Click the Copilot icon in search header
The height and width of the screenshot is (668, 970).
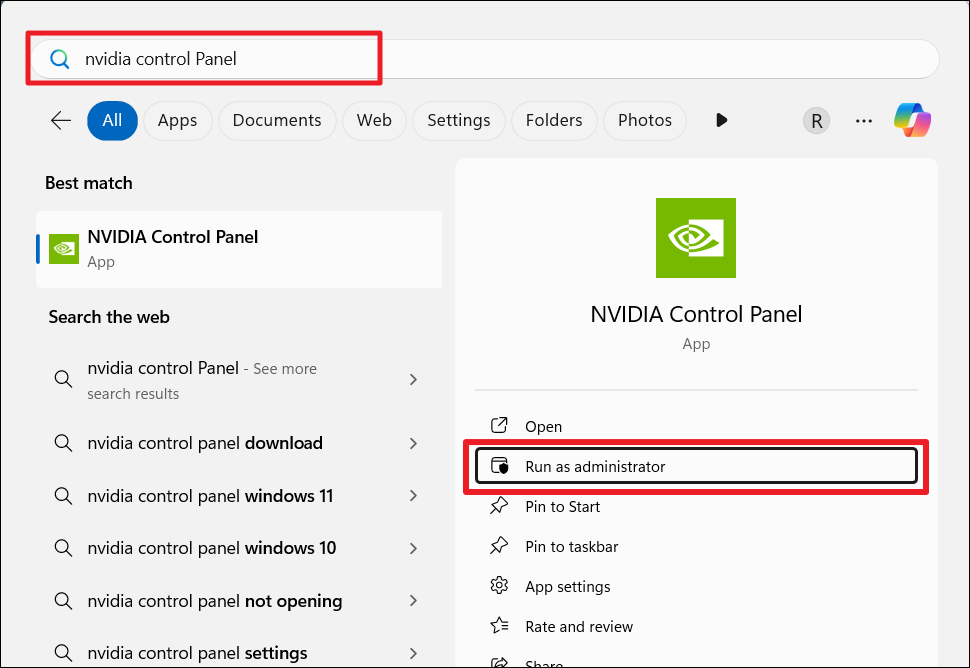(x=912, y=120)
